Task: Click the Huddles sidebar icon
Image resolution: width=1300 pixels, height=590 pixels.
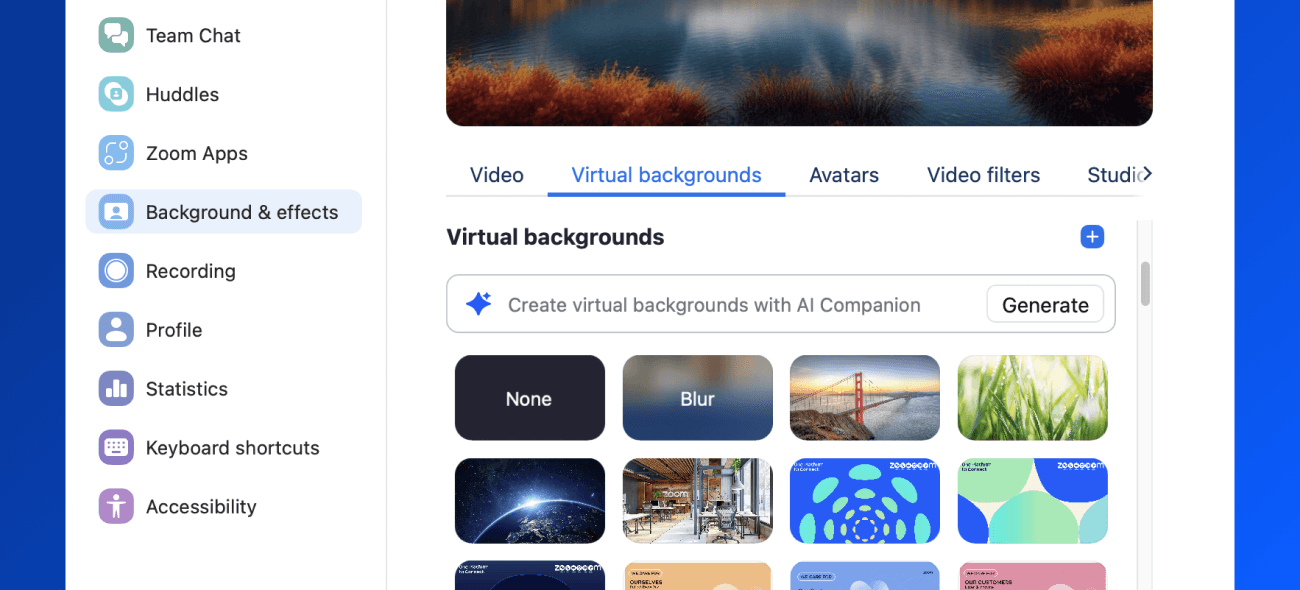Action: [116, 94]
